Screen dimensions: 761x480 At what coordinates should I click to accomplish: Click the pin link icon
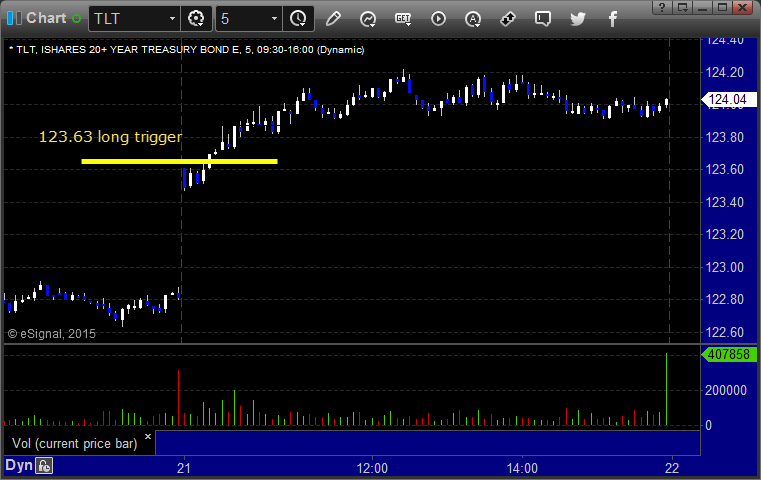(x=508, y=19)
